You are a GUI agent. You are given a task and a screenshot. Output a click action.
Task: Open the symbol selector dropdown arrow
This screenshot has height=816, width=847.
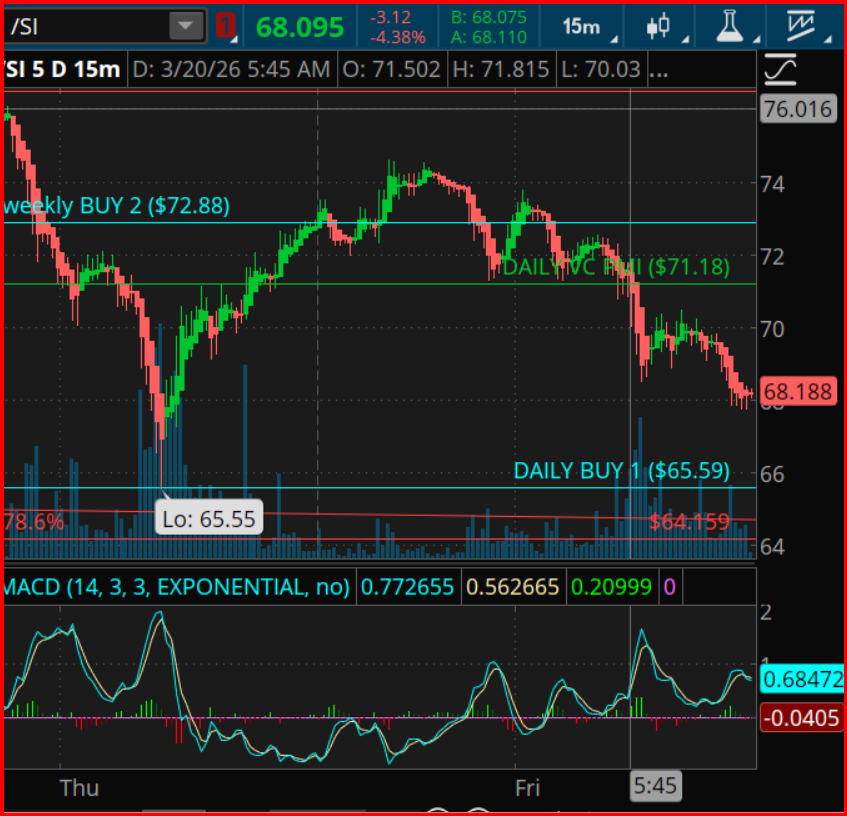[x=186, y=26]
